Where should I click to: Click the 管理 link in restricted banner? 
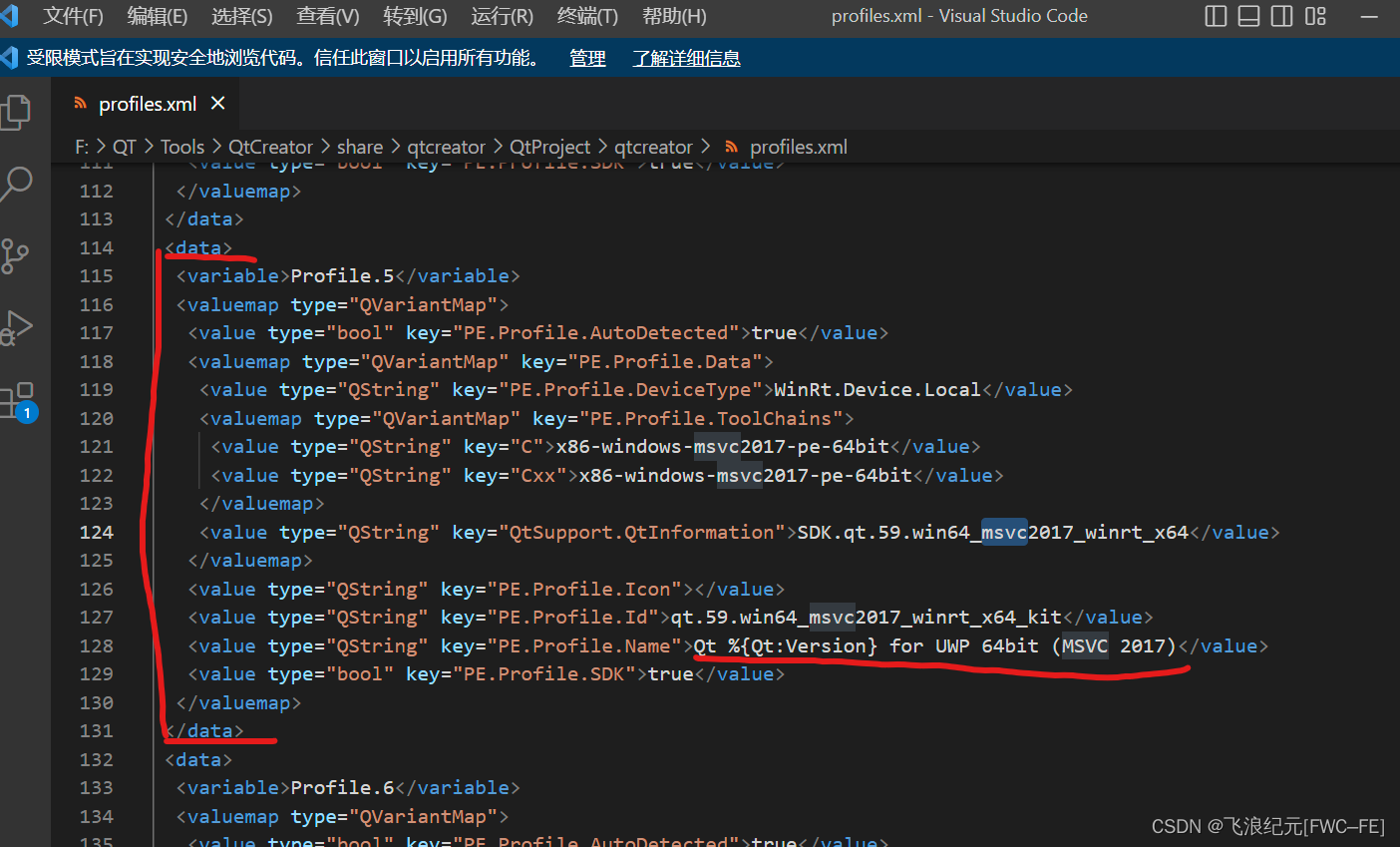click(x=587, y=58)
